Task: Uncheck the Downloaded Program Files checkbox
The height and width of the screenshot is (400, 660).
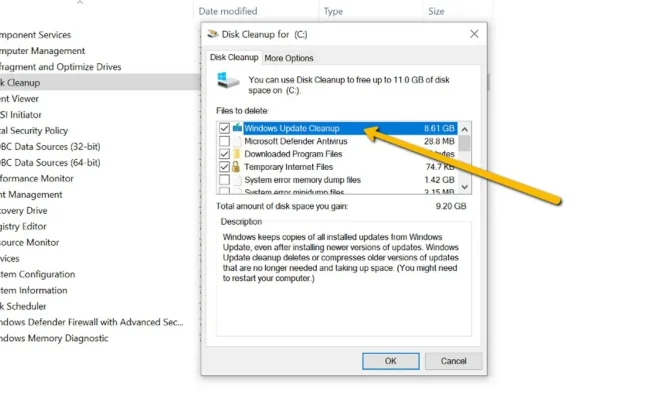Action: [x=224, y=154]
